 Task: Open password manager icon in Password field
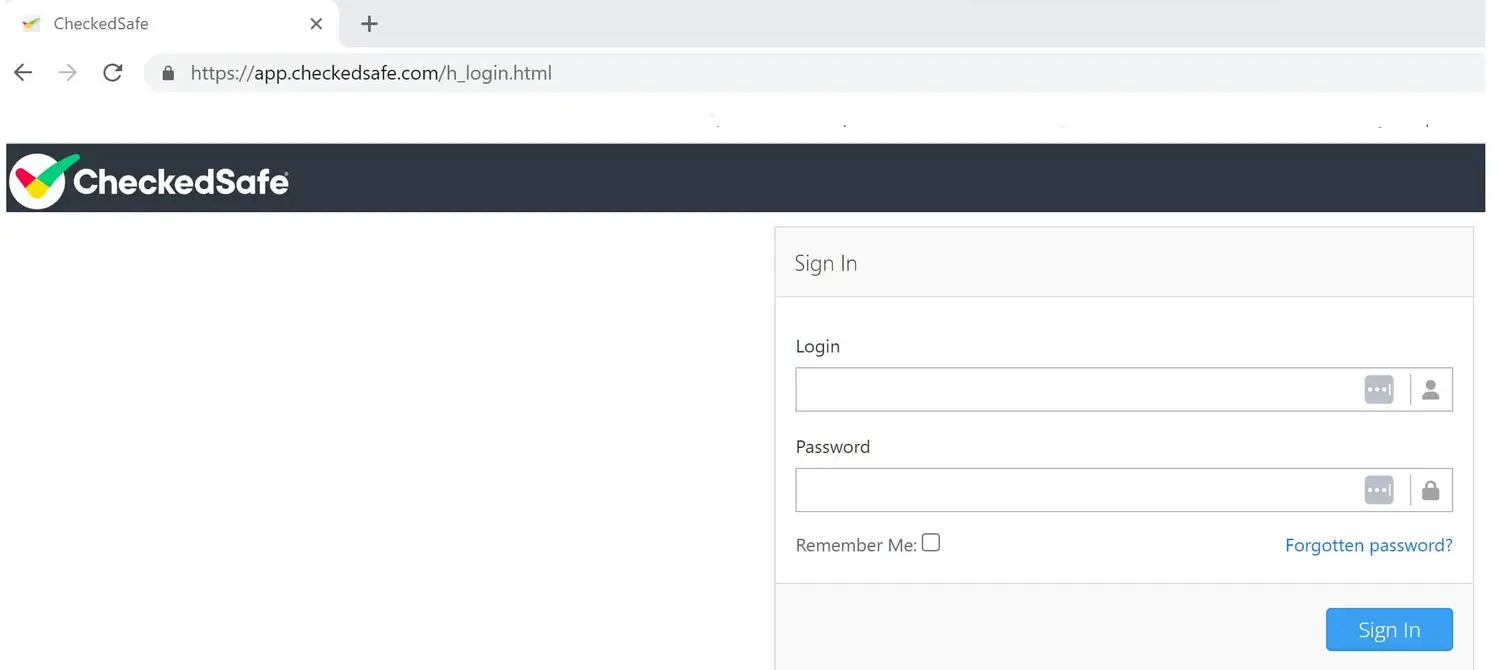(1378, 490)
